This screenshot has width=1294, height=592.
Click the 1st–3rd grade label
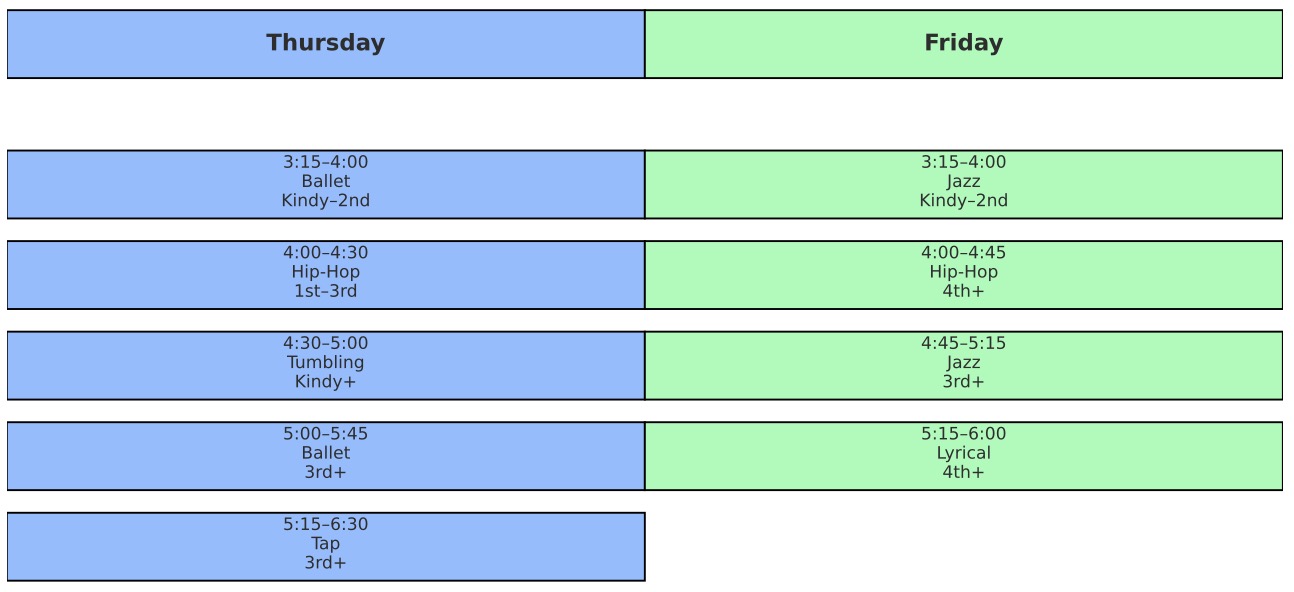point(325,291)
